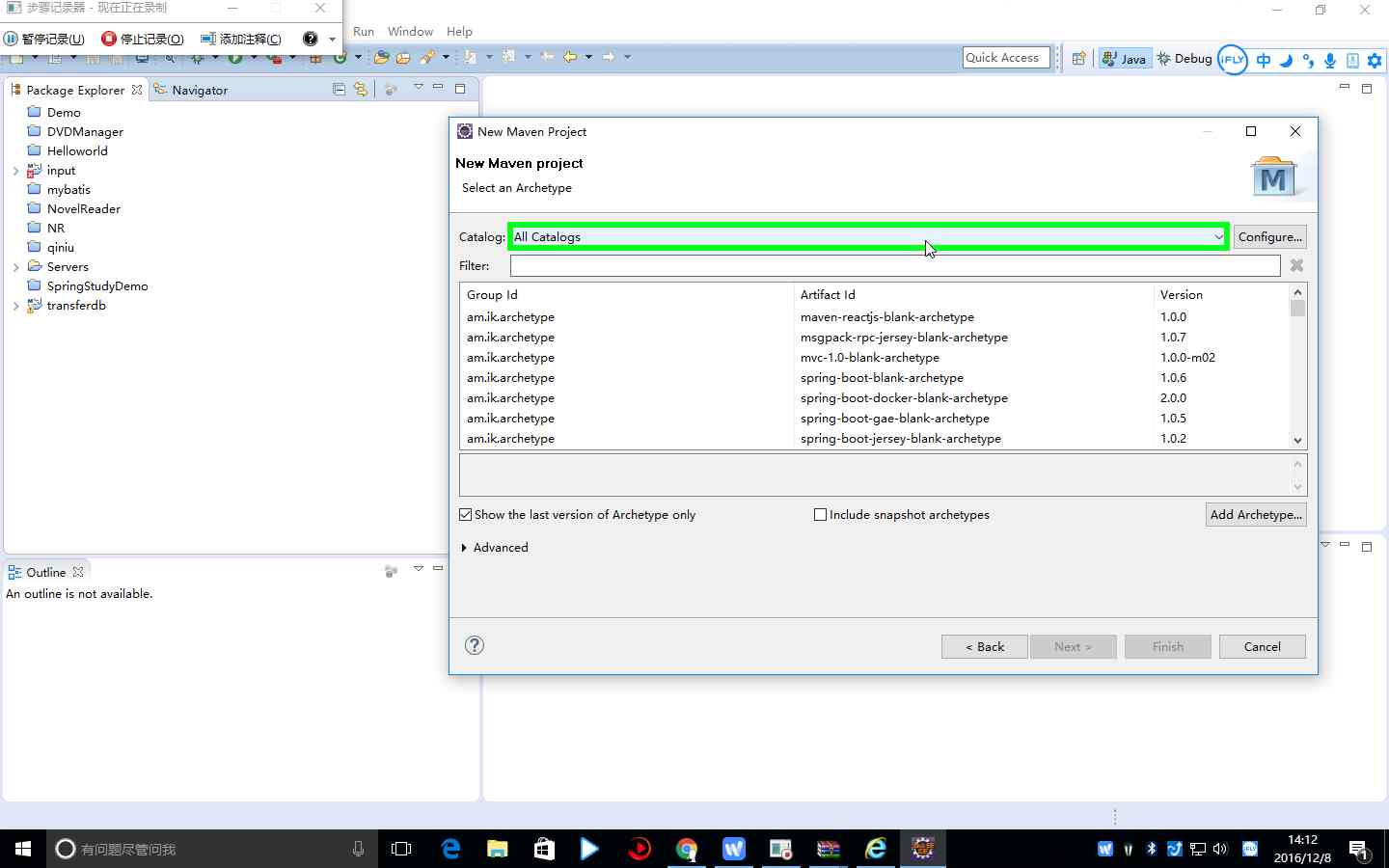The width and height of the screenshot is (1389, 868).
Task: Expand the Advanced section
Action: click(x=495, y=548)
